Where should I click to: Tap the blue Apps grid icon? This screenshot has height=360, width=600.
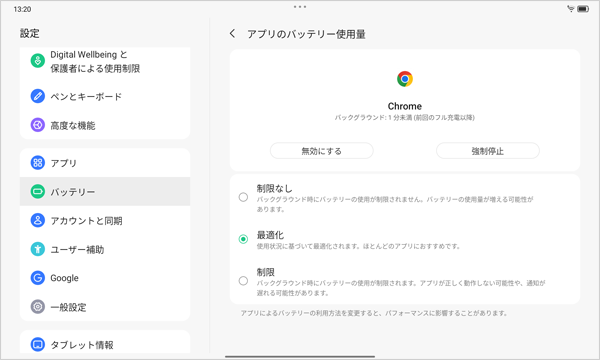38,163
